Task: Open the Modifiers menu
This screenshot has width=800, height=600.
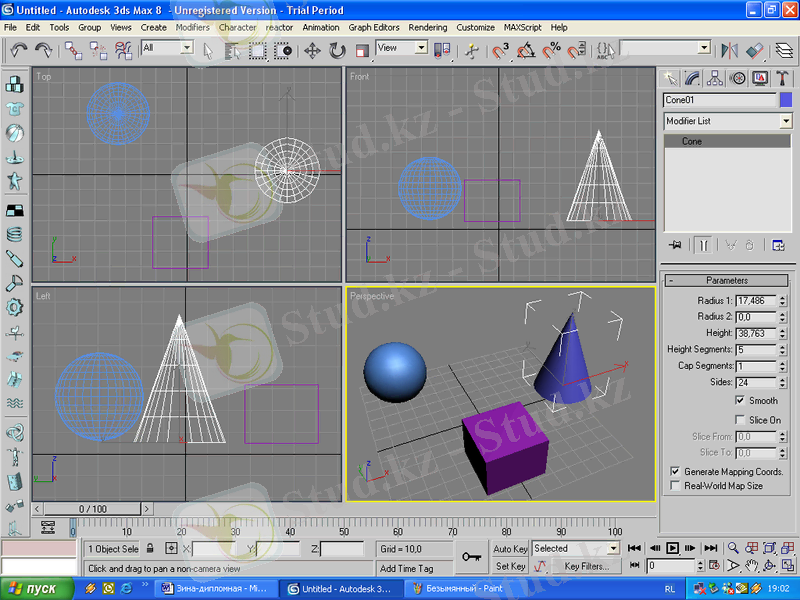Action: coord(192,27)
